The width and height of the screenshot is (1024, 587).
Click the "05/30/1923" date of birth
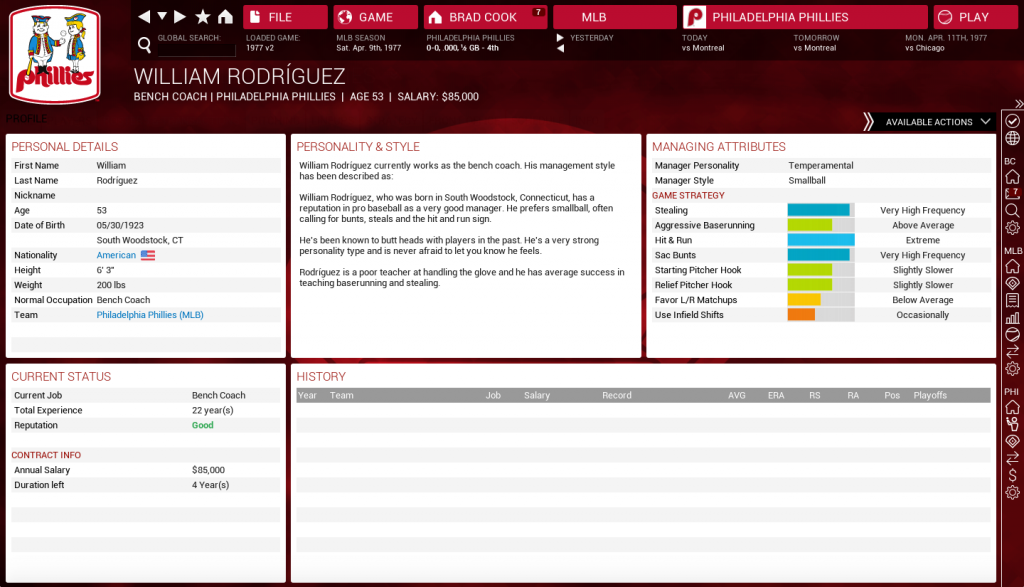120,225
